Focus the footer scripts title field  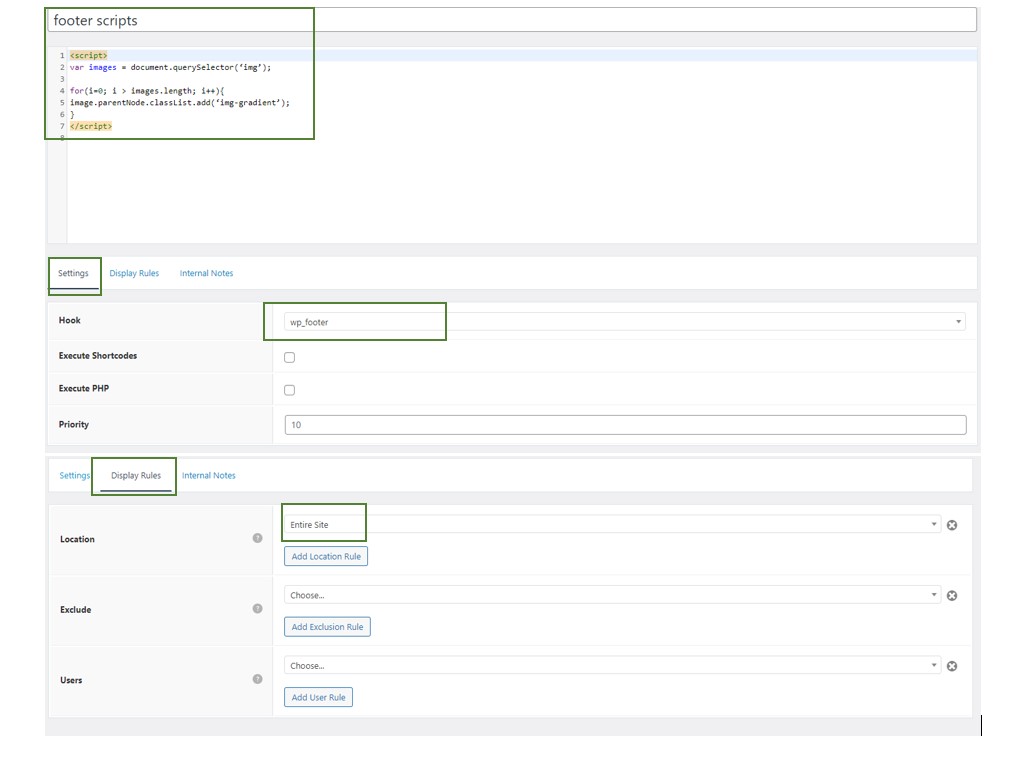[x=512, y=20]
